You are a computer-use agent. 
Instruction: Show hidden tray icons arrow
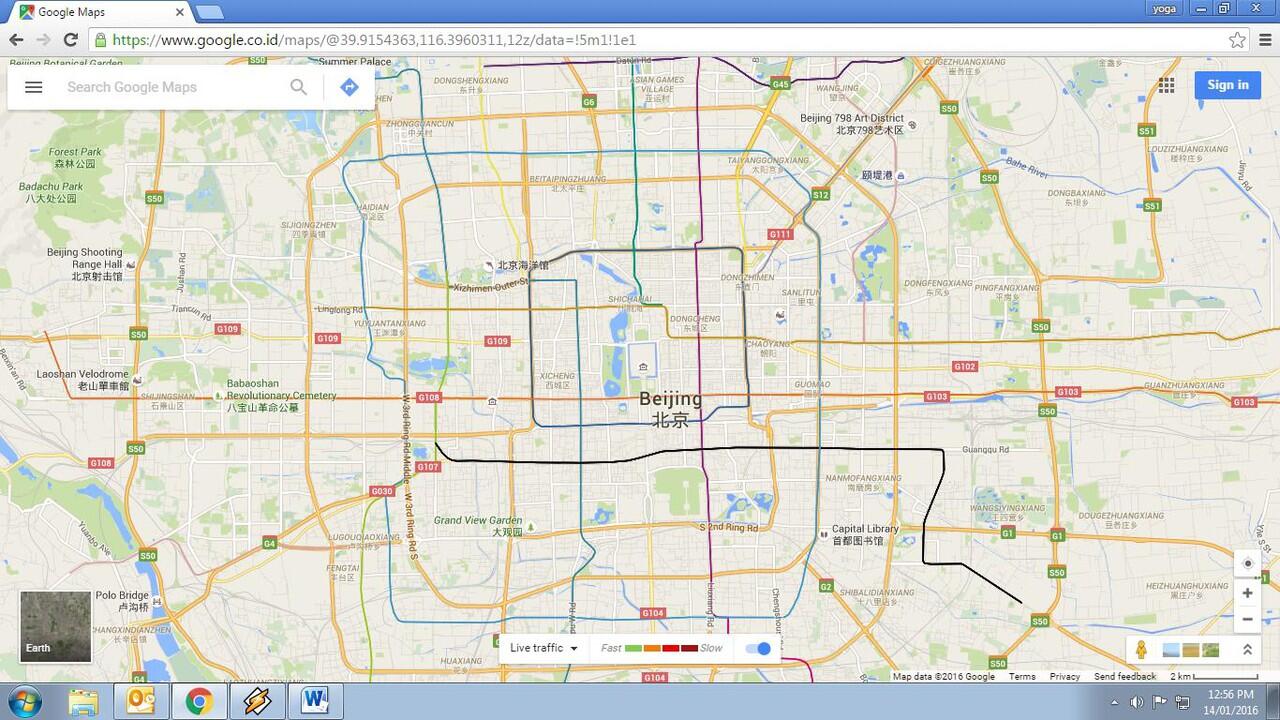[1115, 702]
